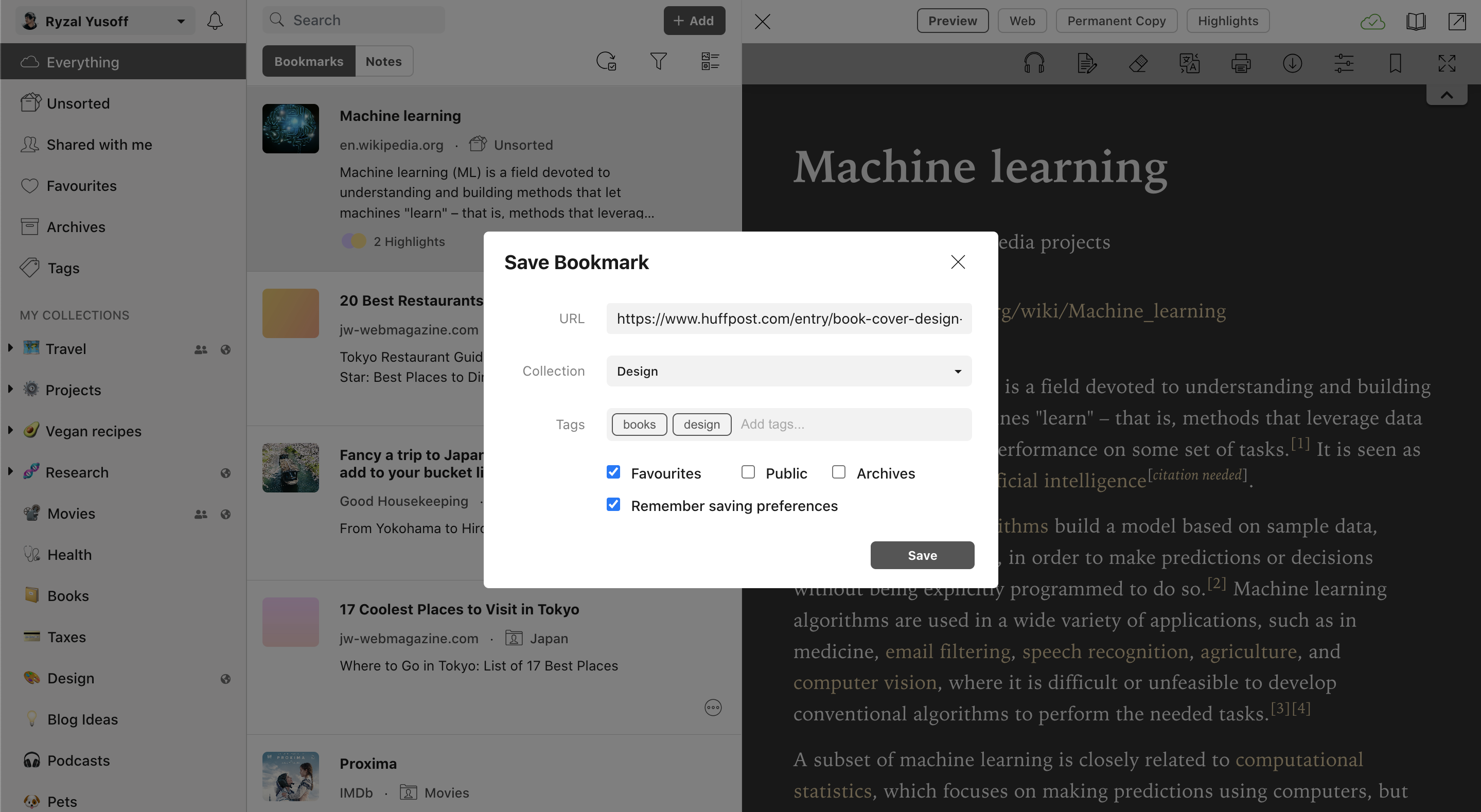
Task: Open the Machine learning bookmark thumbnail
Action: tap(290, 128)
